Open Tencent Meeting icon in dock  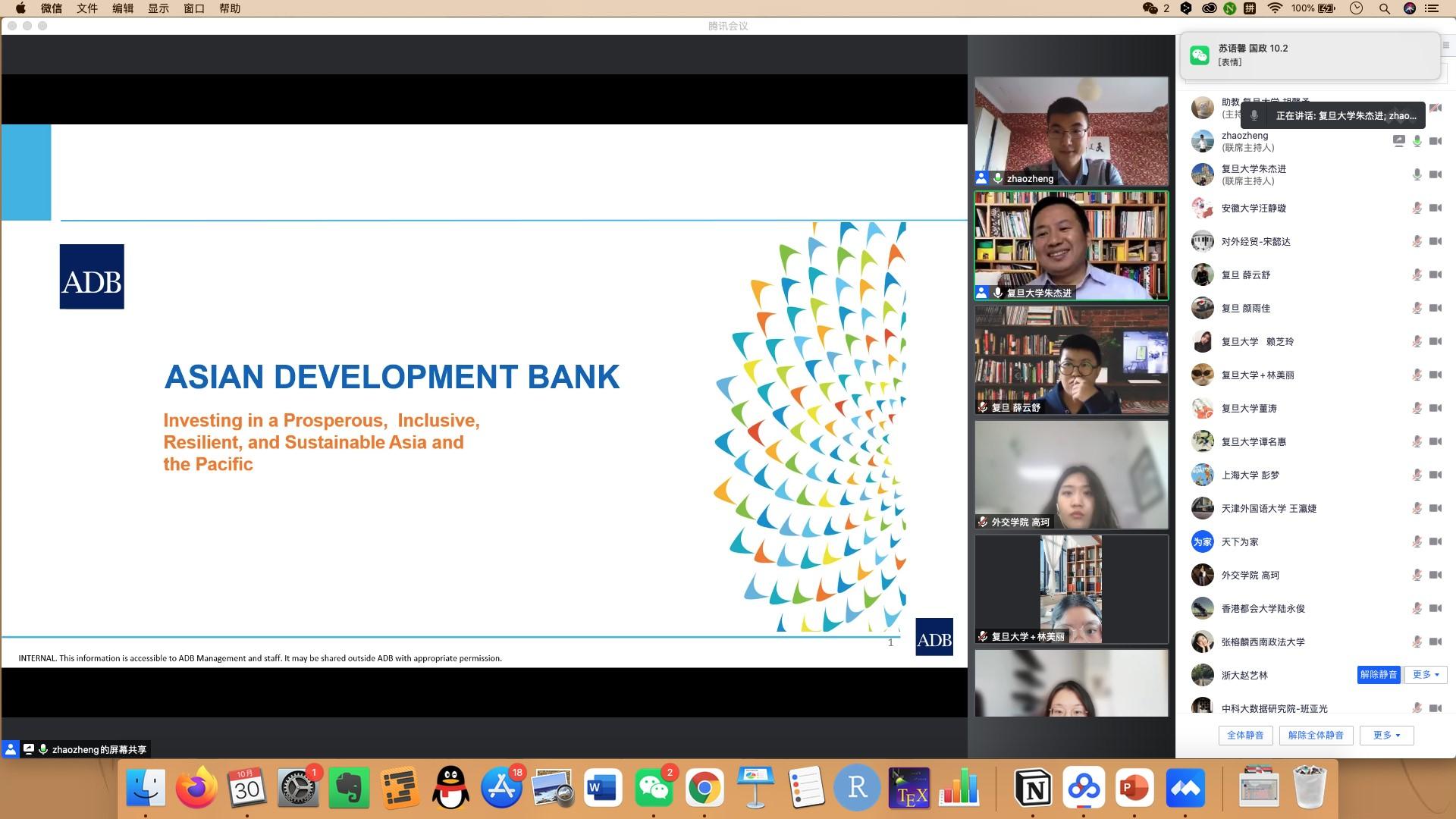click(x=1185, y=788)
